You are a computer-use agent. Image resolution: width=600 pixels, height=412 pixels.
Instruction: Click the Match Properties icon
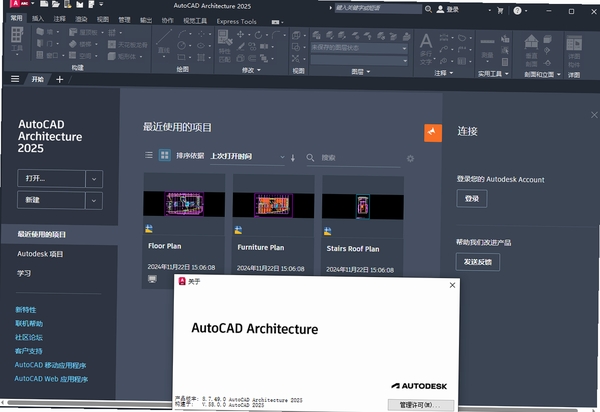click(x=225, y=39)
